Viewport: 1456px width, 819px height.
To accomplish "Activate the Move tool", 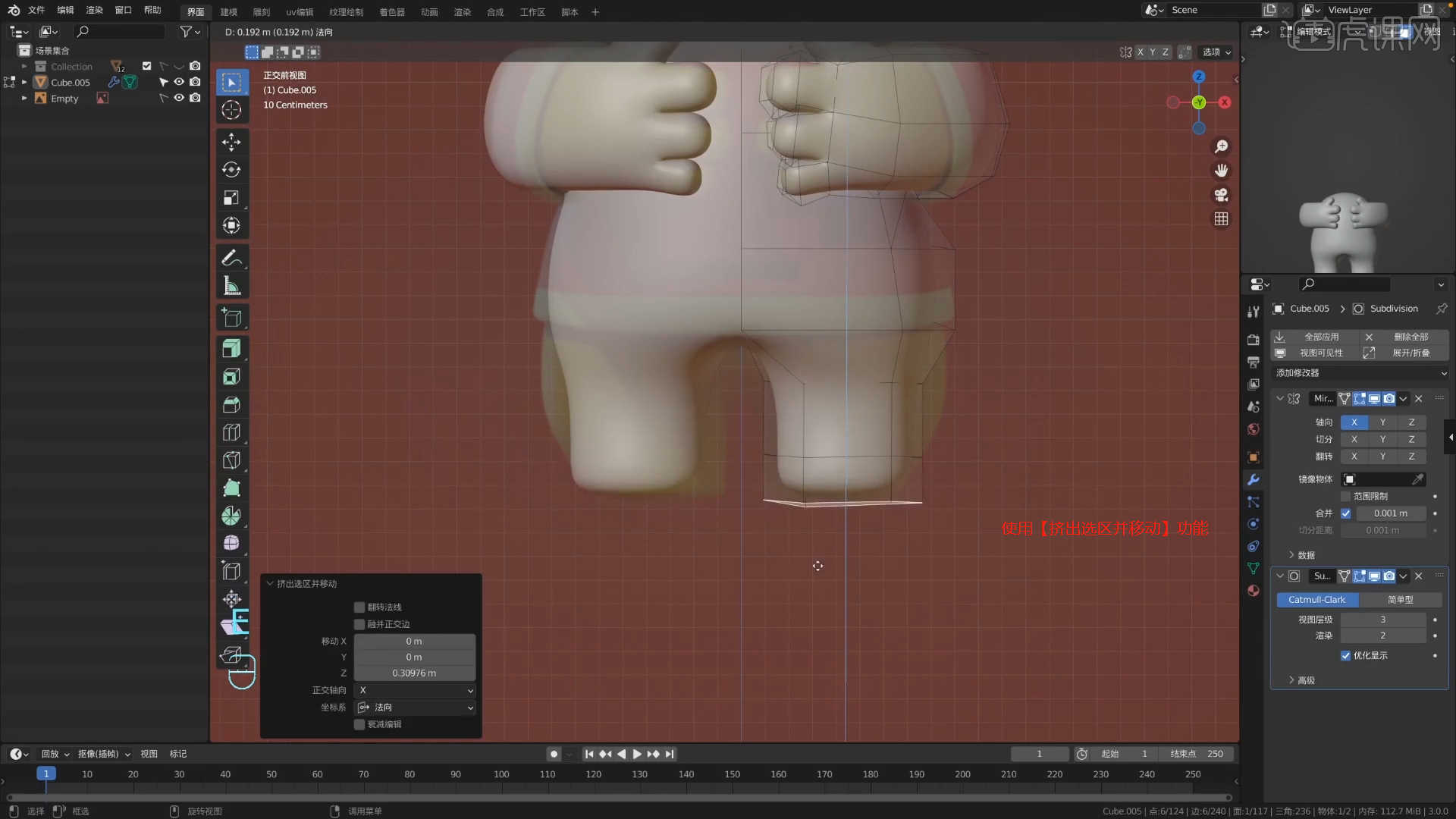I will [x=231, y=142].
